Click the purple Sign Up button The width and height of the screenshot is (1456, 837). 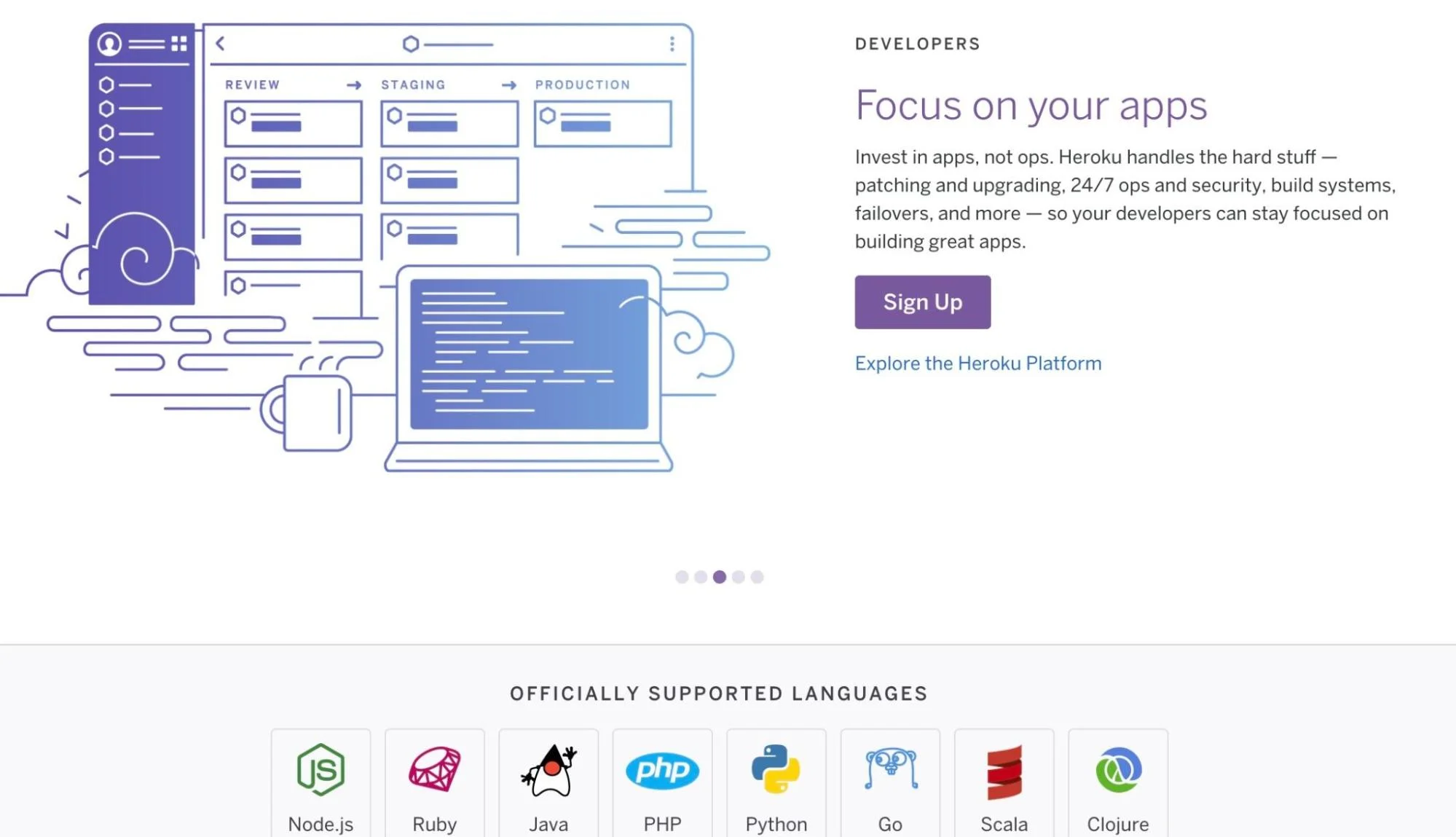923,302
